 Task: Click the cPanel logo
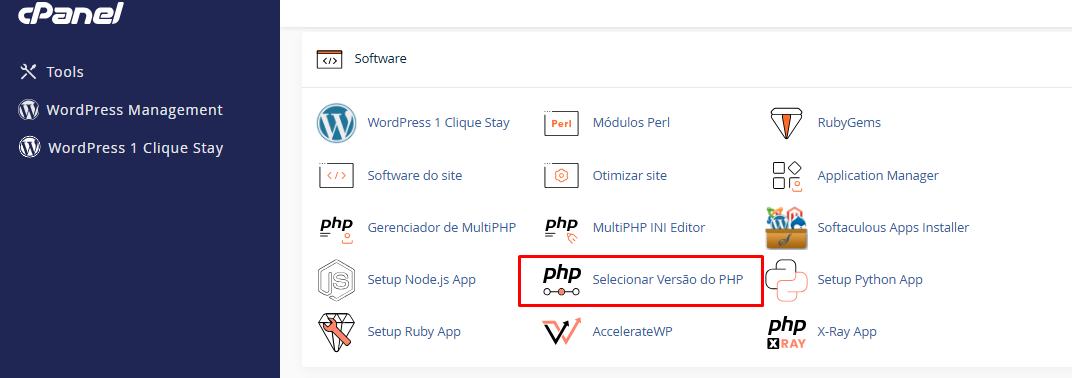pyautogui.click(x=70, y=13)
